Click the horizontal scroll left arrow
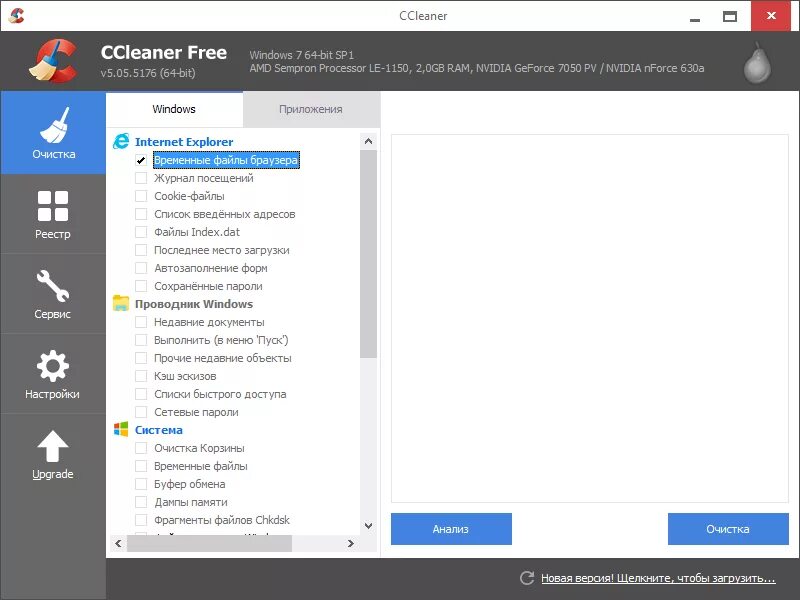This screenshot has width=800, height=600. (x=118, y=543)
